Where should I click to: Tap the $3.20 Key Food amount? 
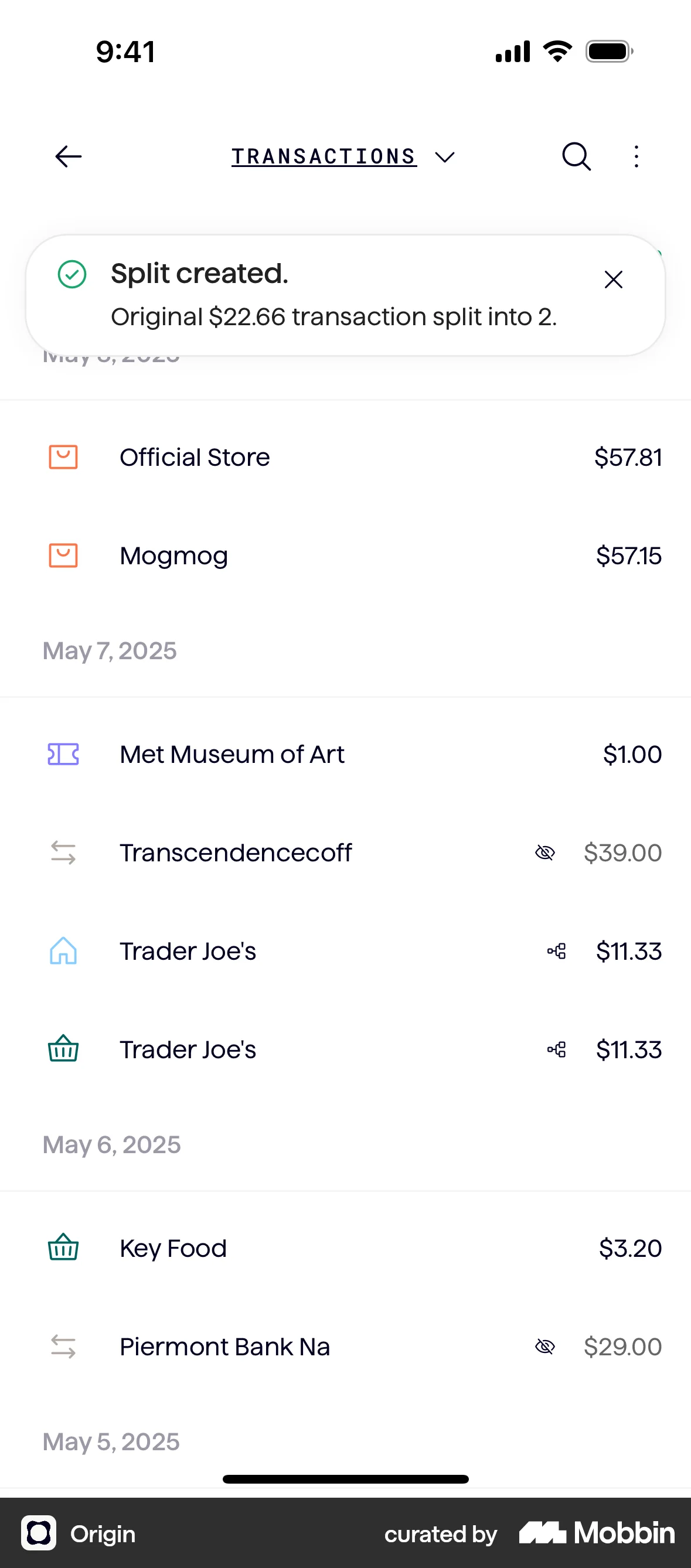click(629, 1248)
